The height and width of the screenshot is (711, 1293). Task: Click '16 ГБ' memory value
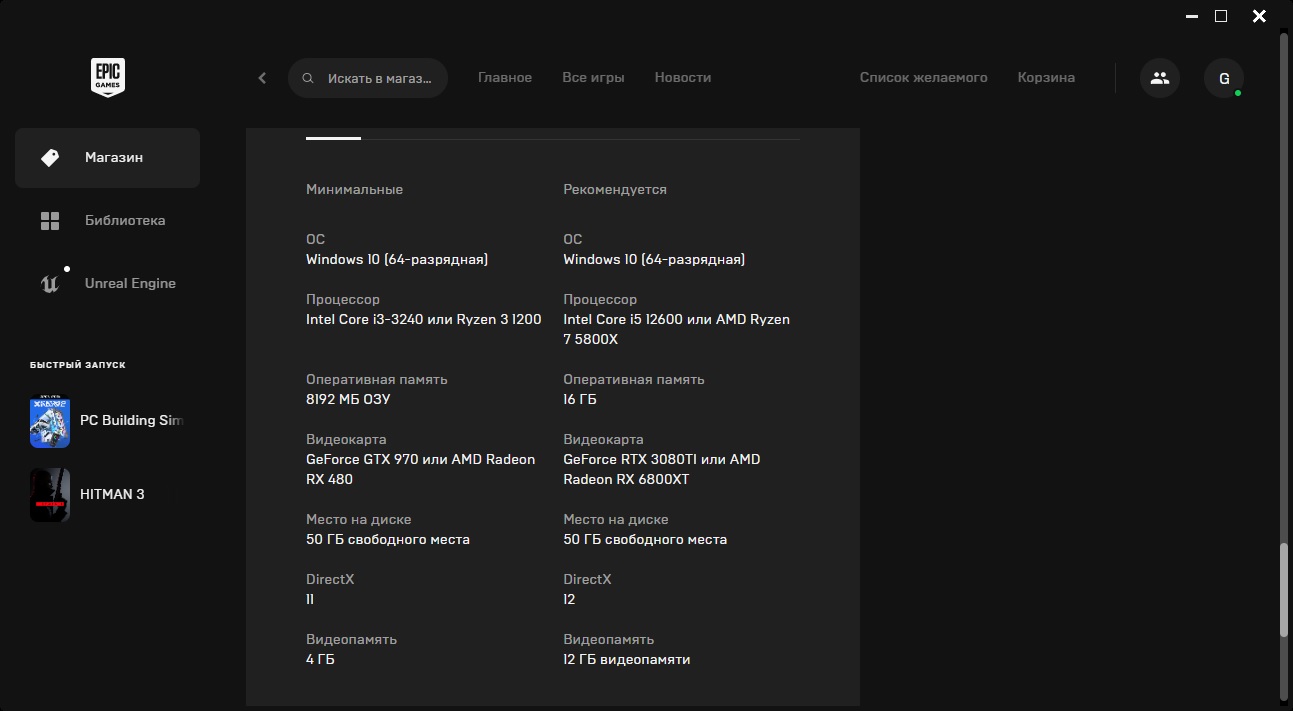tap(580, 400)
